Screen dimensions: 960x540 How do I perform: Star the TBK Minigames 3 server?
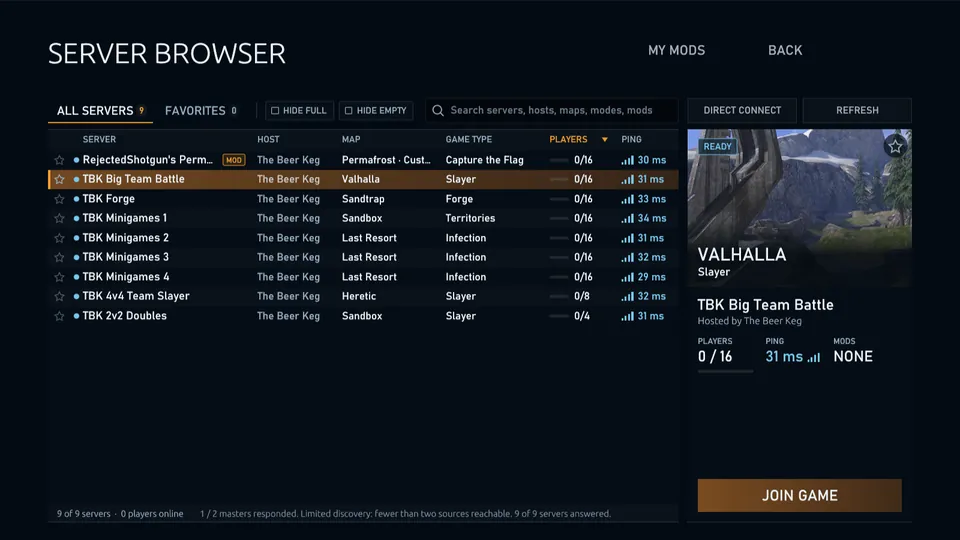click(x=59, y=258)
